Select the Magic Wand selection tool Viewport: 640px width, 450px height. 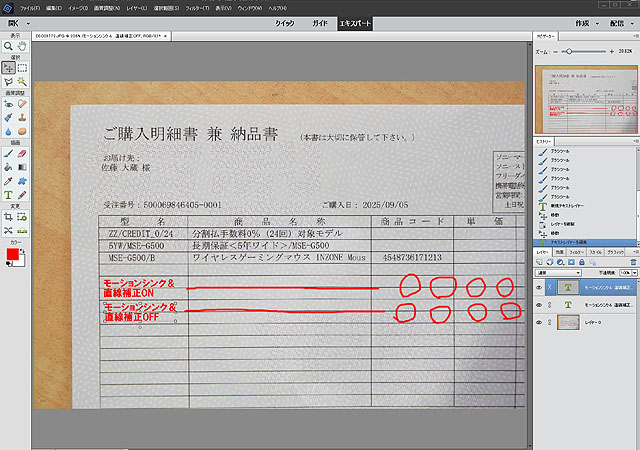click(x=22, y=82)
